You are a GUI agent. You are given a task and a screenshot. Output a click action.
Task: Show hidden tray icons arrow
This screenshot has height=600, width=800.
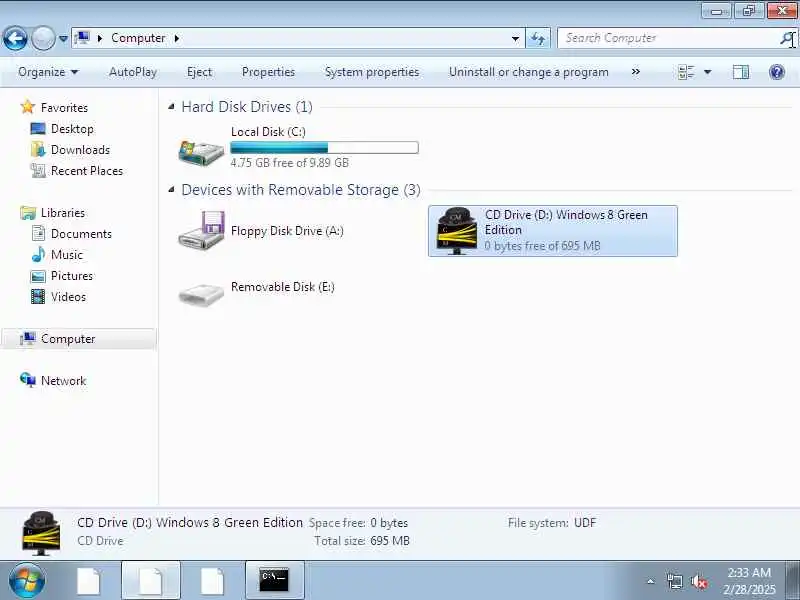[651, 581]
